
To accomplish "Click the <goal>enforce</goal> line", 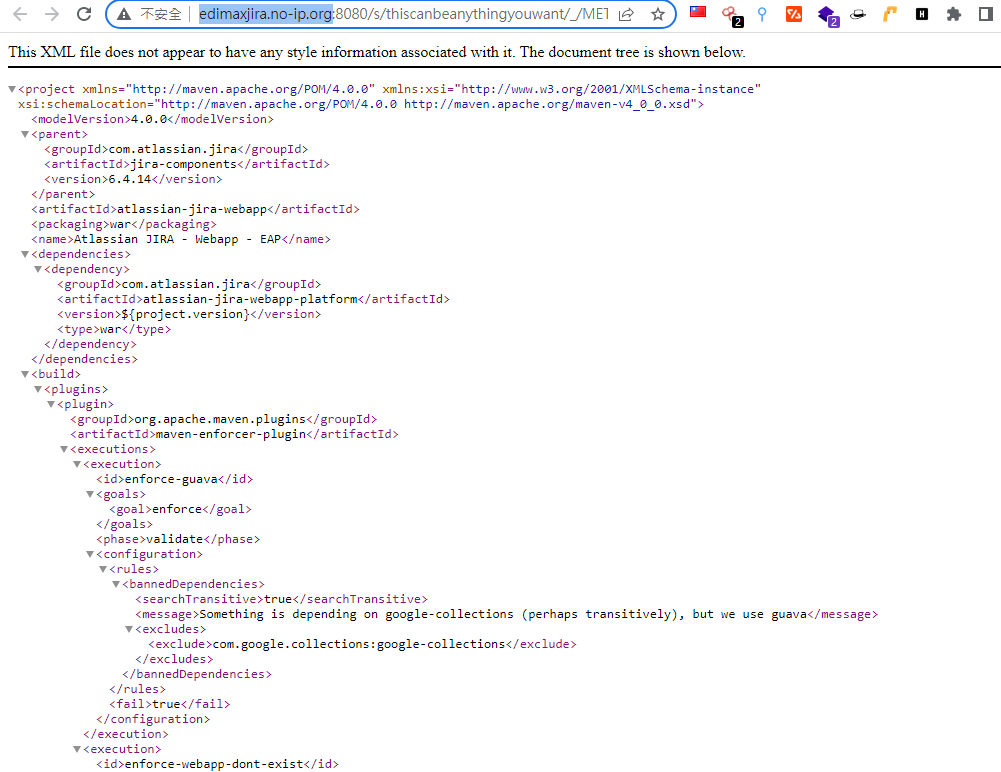I will coord(181,509).
